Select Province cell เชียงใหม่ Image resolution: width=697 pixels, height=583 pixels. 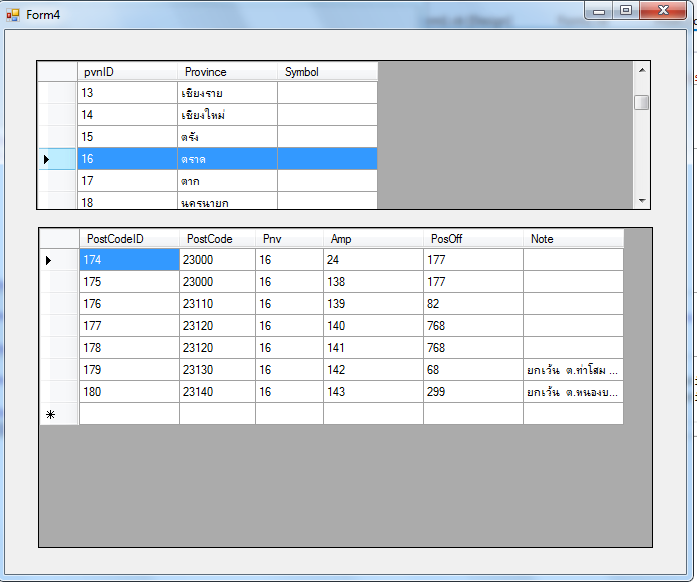click(227, 115)
